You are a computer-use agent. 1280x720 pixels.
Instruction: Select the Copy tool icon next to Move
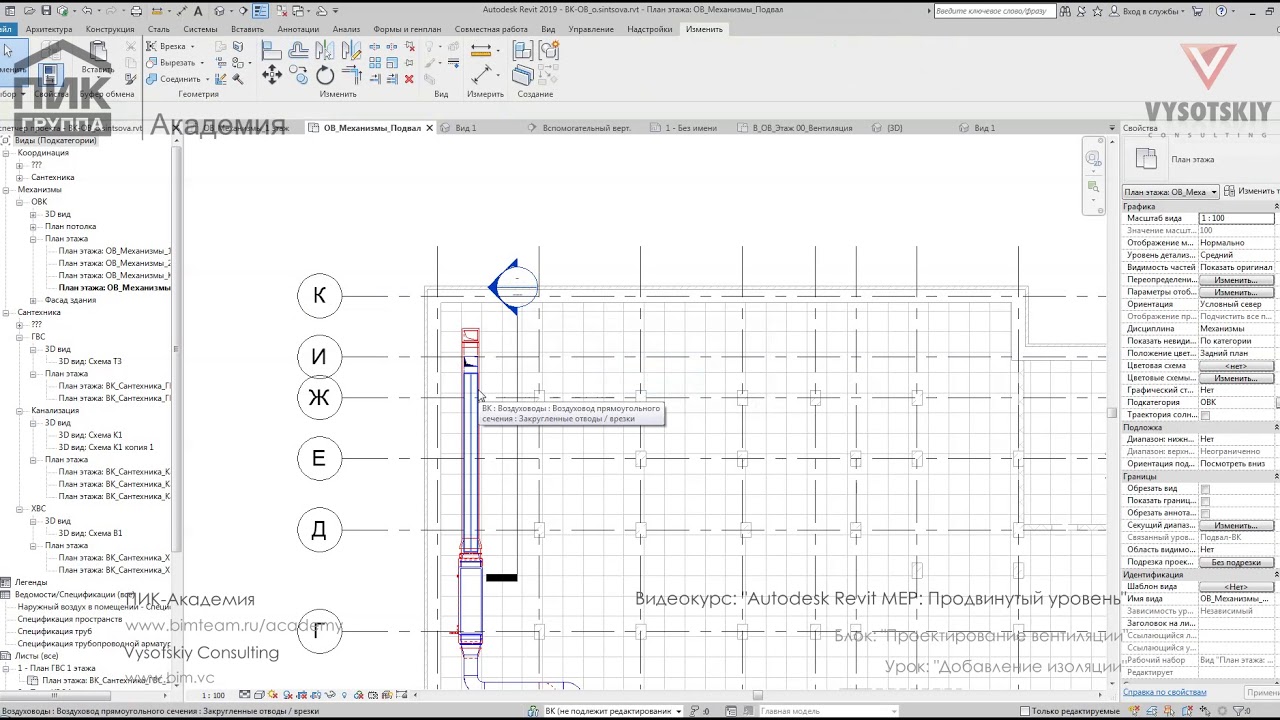point(298,75)
